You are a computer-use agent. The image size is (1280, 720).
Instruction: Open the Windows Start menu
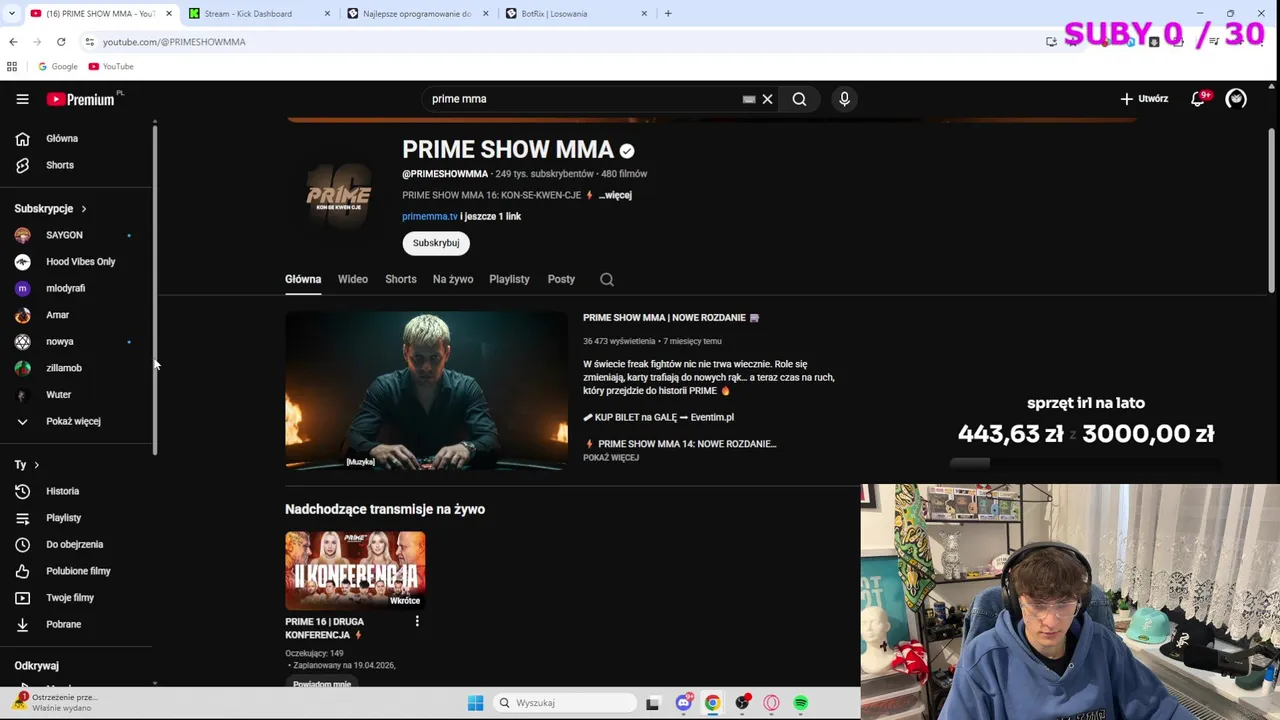[475, 703]
